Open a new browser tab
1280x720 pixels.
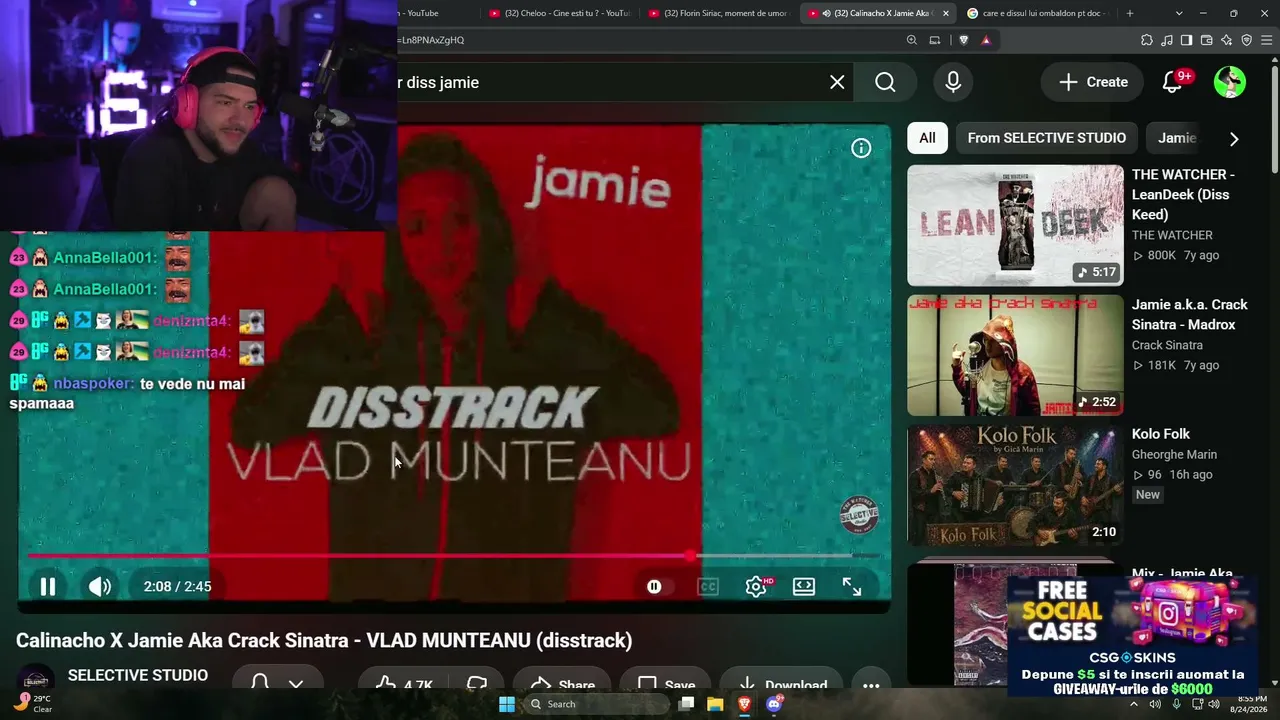(1129, 13)
